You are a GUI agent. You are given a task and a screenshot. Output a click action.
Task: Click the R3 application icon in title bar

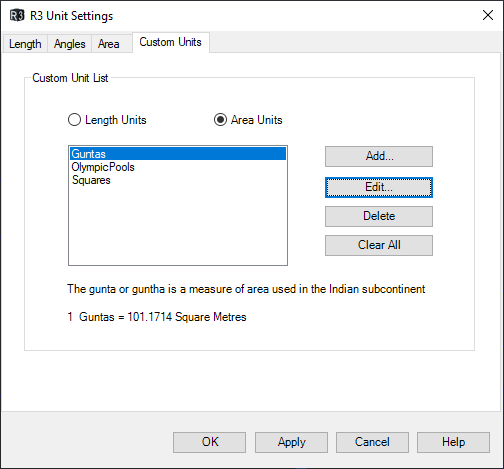coord(17,16)
